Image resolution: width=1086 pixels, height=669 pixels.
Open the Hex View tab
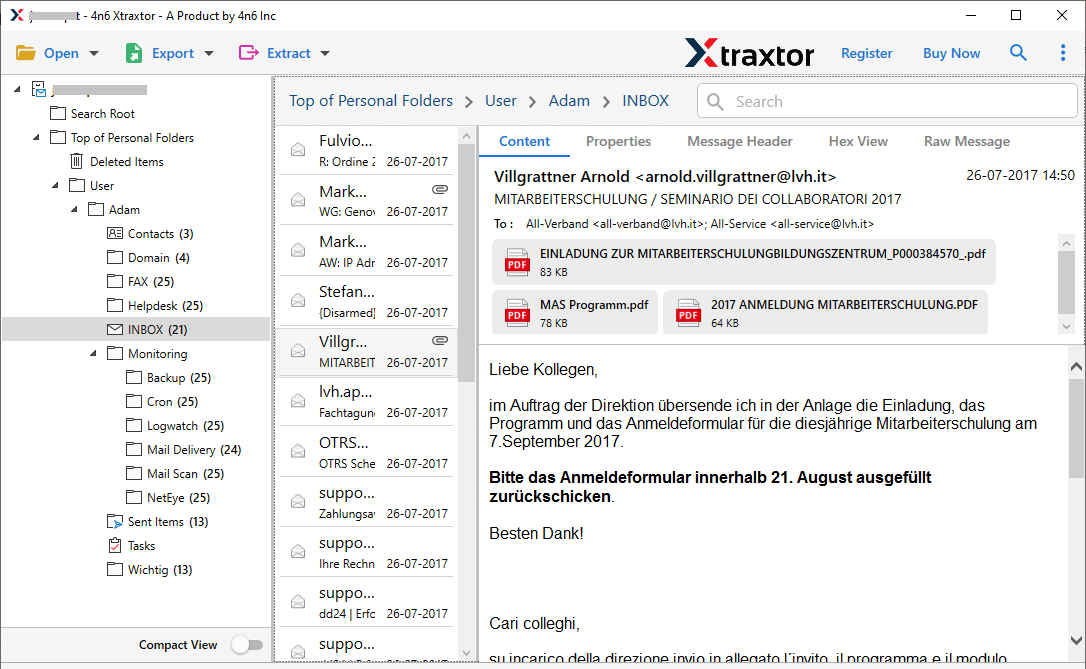point(858,141)
